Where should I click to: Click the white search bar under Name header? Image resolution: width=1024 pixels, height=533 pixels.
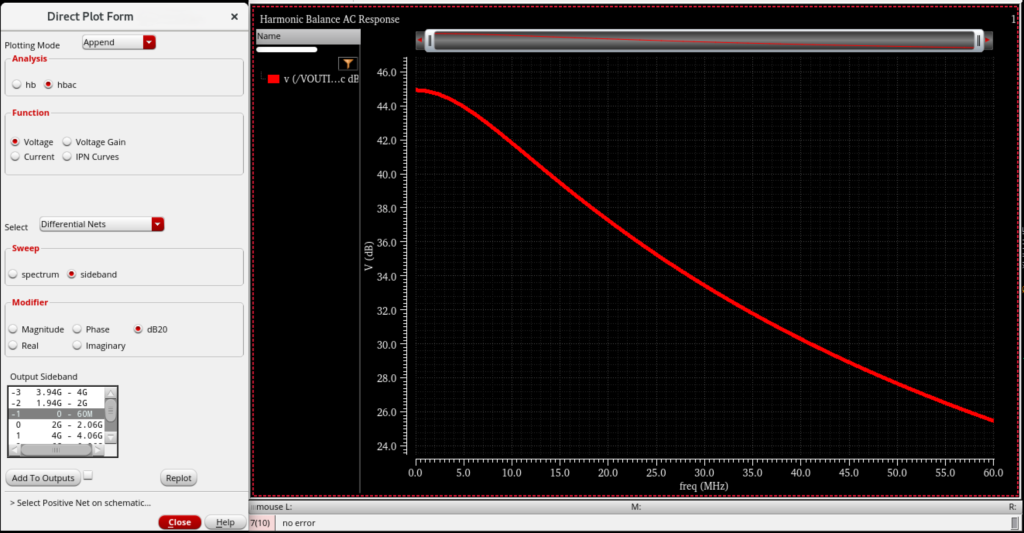pos(287,50)
